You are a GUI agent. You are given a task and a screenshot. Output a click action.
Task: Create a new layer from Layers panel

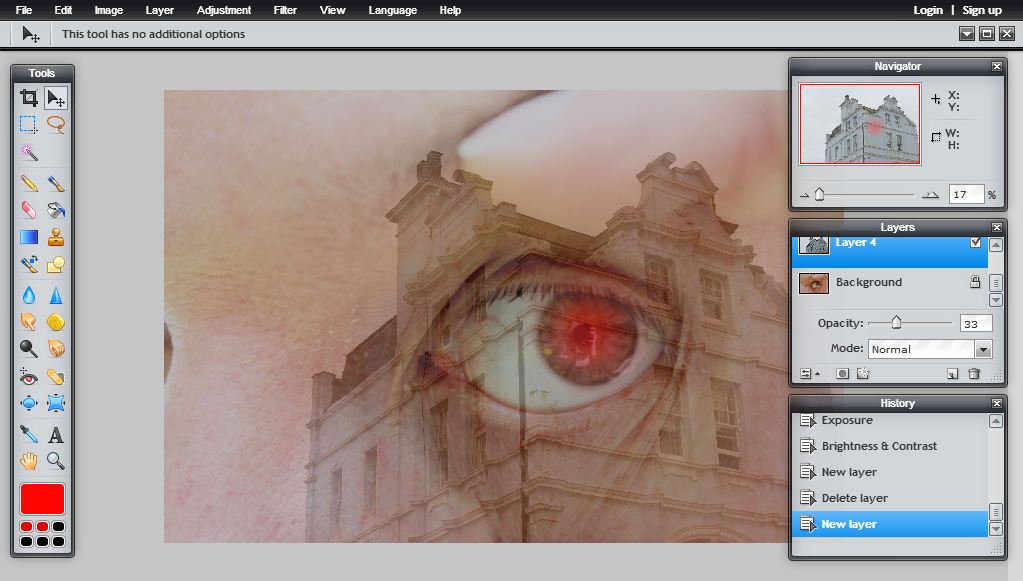(953, 374)
